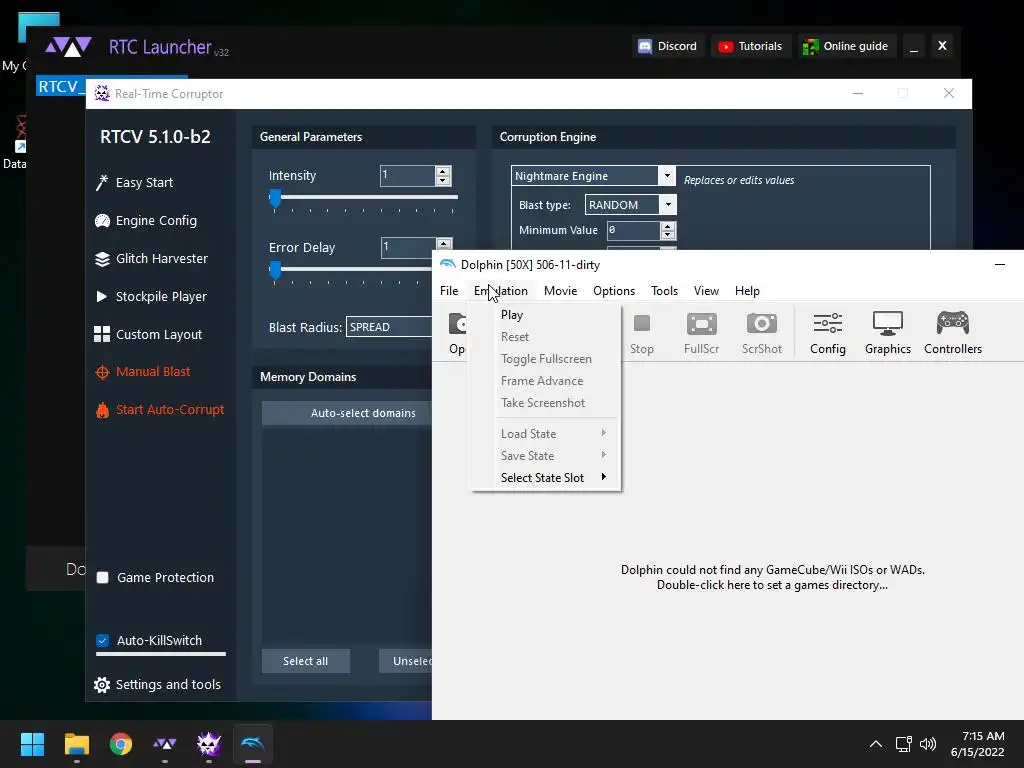This screenshot has height=768, width=1024.
Task: Open Easy Start in RTCV sidebar
Action: click(x=135, y=182)
